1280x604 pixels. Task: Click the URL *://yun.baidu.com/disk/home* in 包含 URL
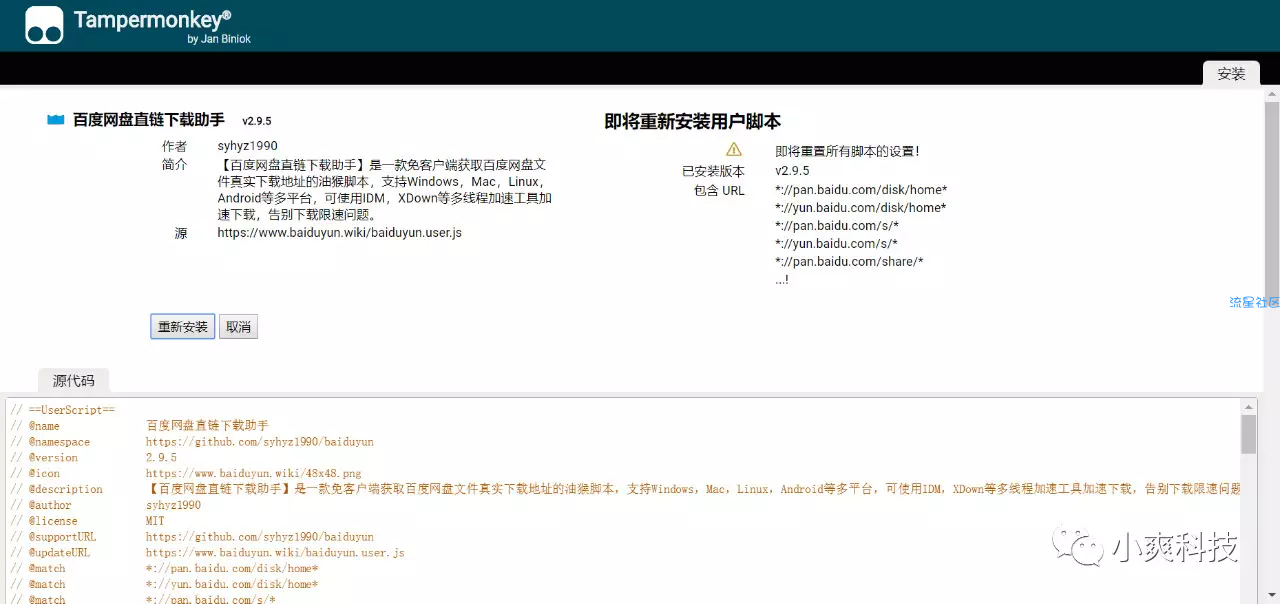[x=861, y=208]
